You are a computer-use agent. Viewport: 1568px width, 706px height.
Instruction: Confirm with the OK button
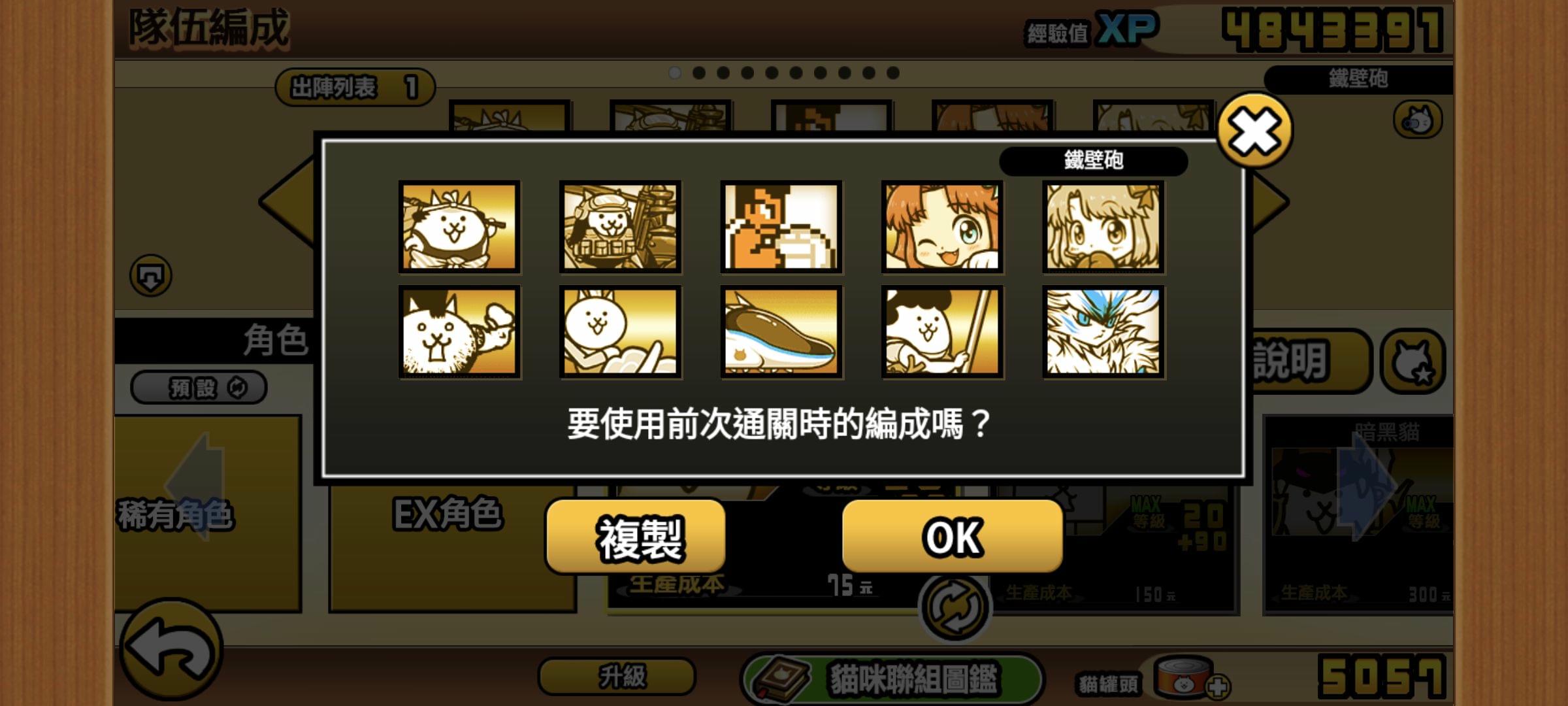[x=953, y=537]
